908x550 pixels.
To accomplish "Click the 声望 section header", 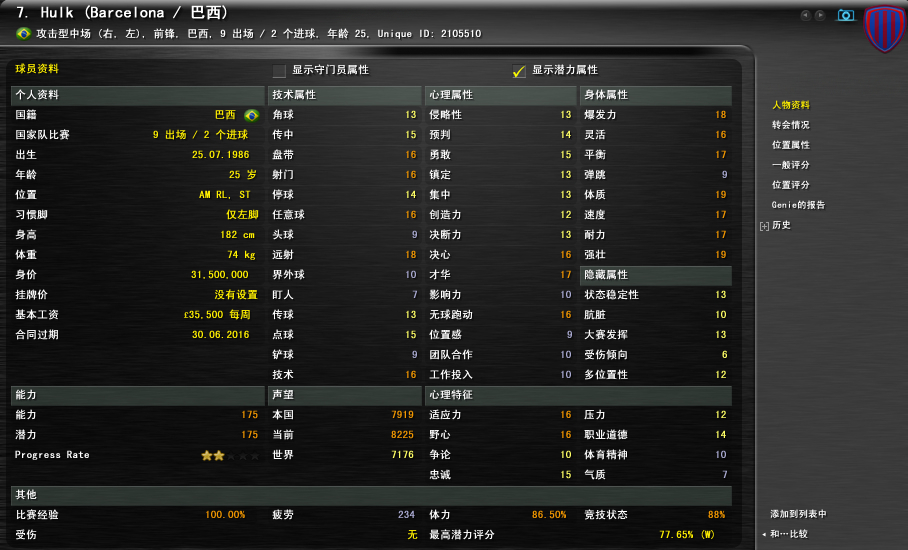I will point(345,395).
